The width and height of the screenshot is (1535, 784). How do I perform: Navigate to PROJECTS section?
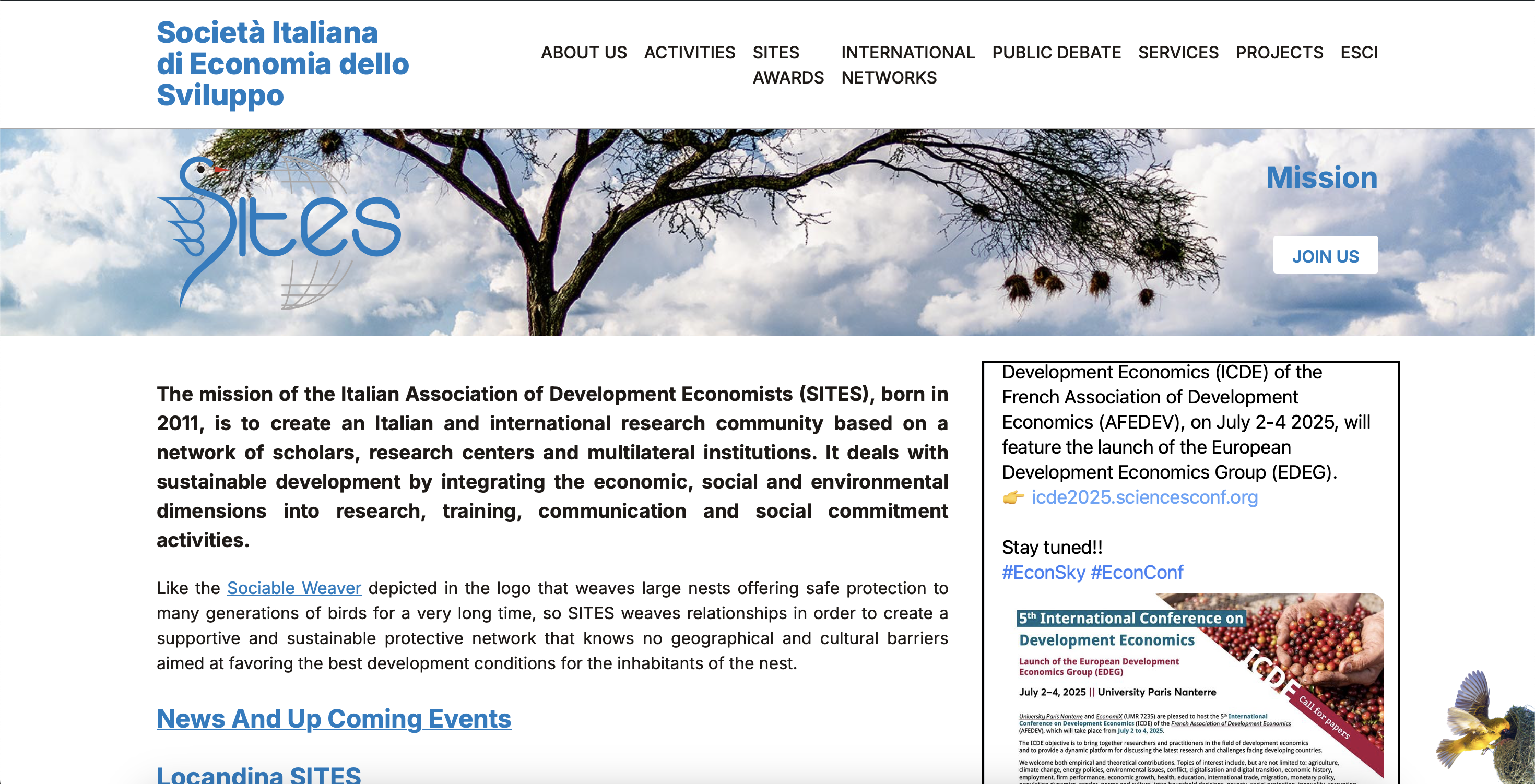coord(1279,52)
